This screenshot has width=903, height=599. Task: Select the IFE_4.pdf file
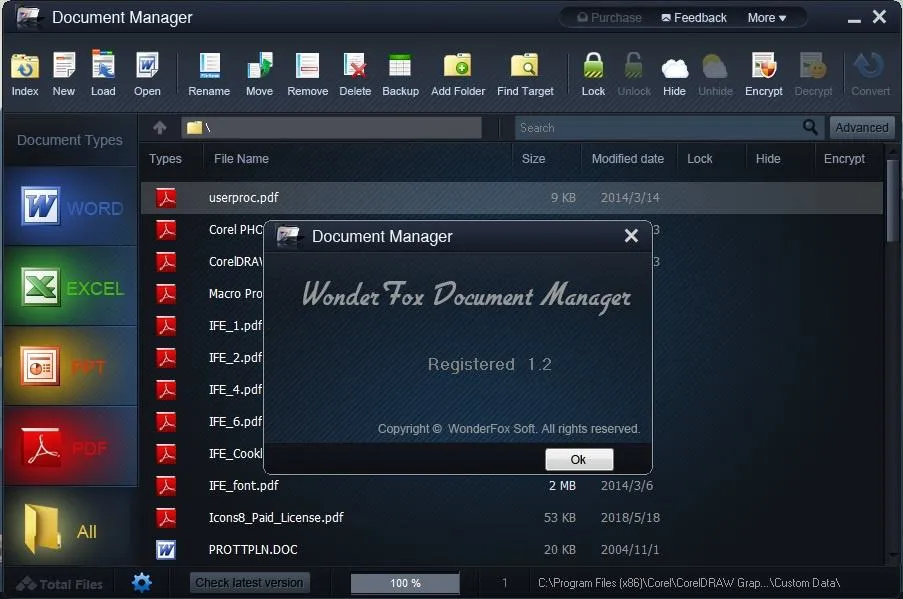click(x=235, y=389)
